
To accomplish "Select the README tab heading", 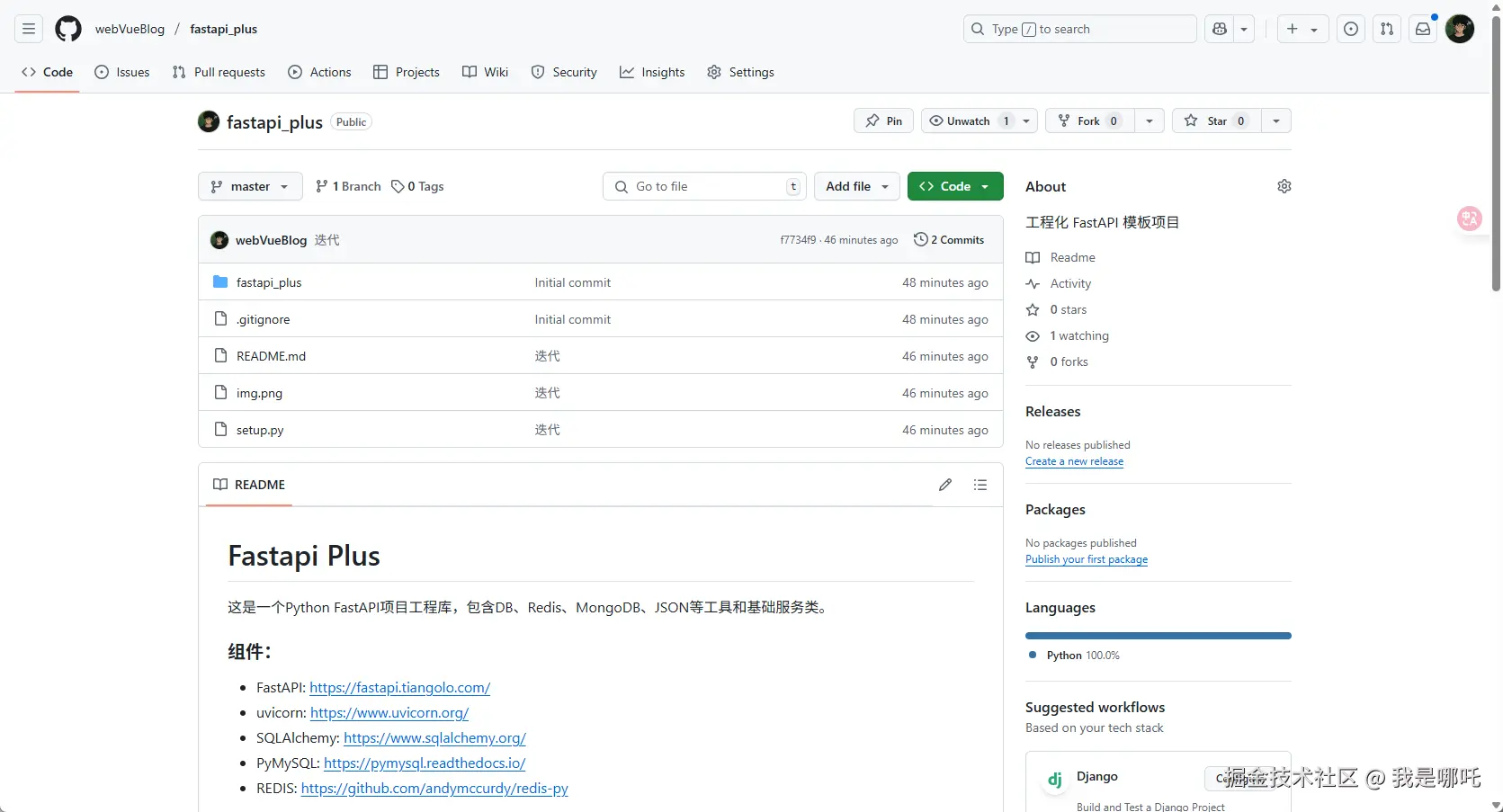I will 249,485.
